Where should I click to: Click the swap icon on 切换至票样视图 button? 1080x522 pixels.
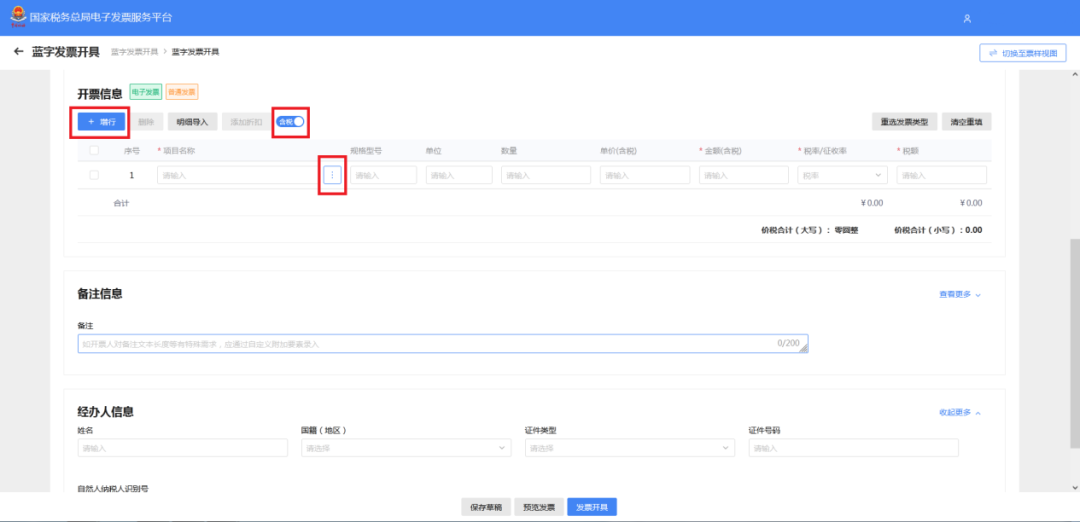click(993, 53)
